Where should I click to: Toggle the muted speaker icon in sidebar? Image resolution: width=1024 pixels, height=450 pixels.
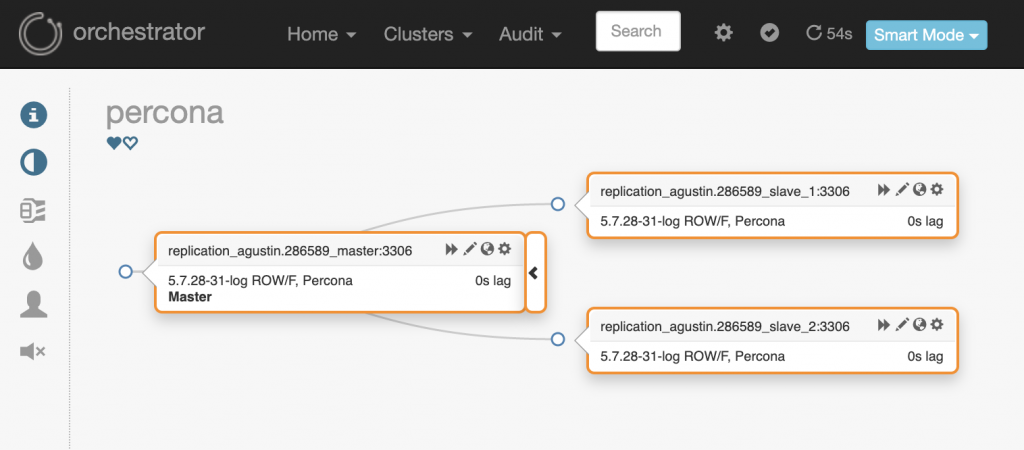pyautogui.click(x=33, y=351)
